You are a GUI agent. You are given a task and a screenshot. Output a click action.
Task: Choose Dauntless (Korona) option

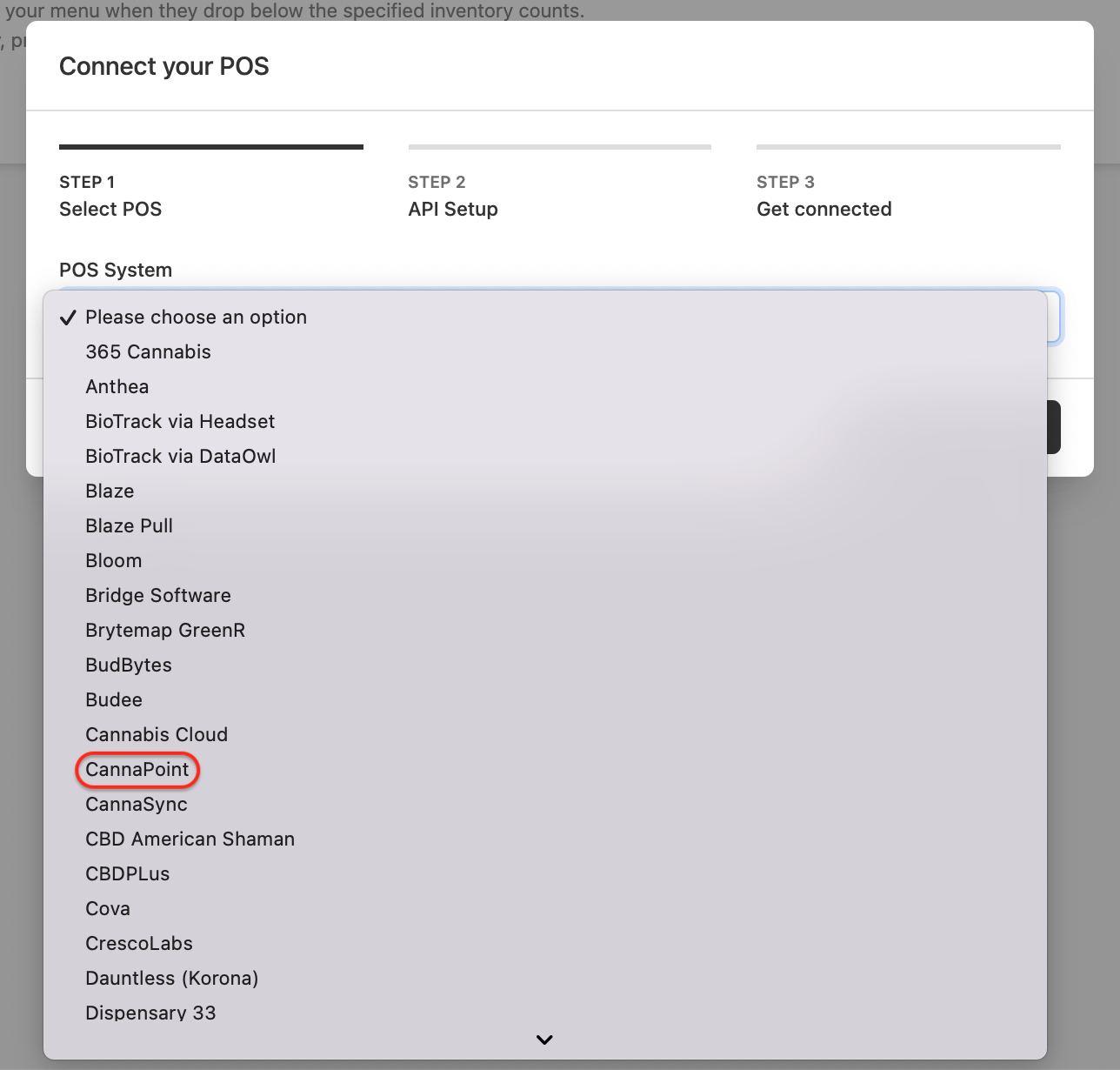click(x=544, y=978)
